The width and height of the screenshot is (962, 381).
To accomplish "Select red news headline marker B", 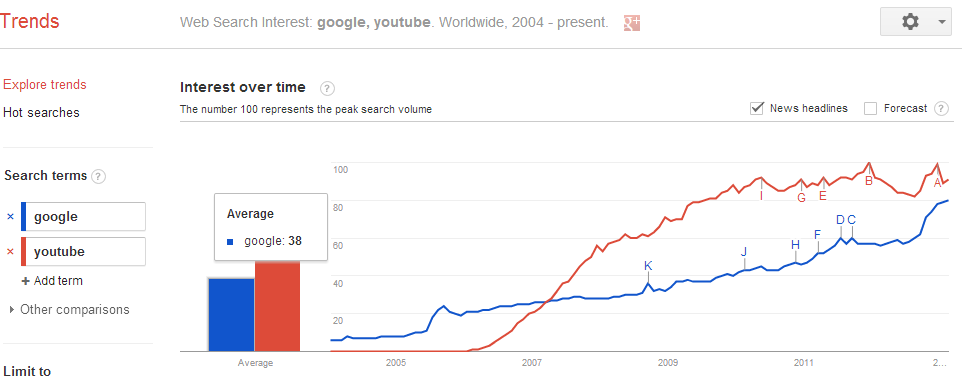I will 869,181.
